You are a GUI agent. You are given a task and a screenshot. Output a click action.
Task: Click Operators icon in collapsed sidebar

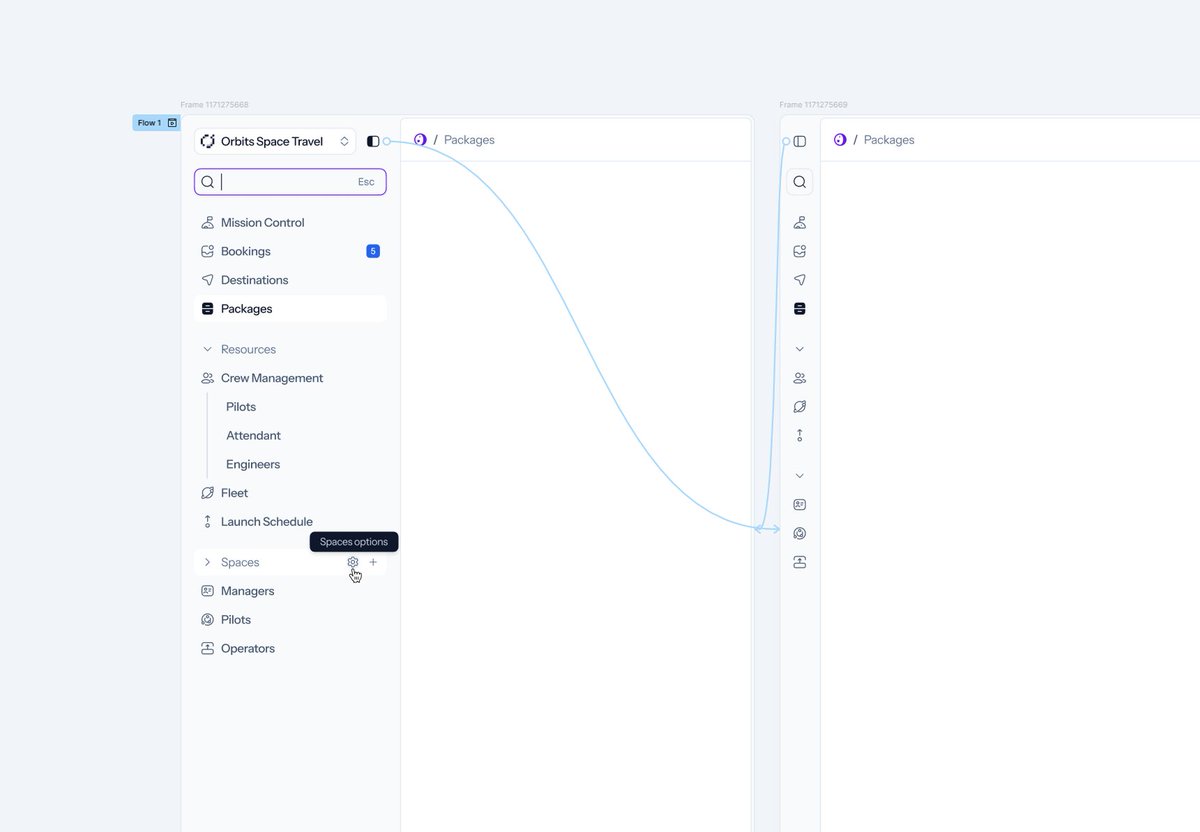(x=799, y=562)
